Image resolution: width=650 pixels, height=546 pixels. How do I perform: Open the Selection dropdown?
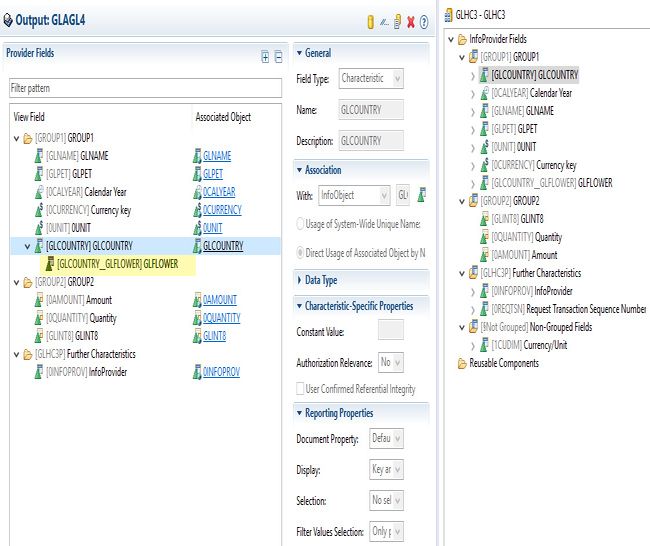(386, 500)
